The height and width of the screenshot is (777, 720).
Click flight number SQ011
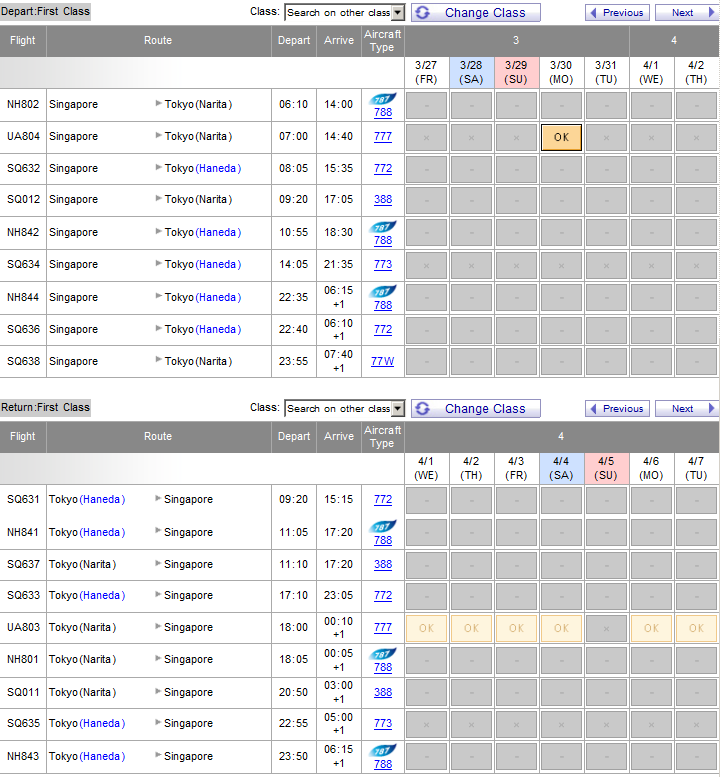coord(23,692)
